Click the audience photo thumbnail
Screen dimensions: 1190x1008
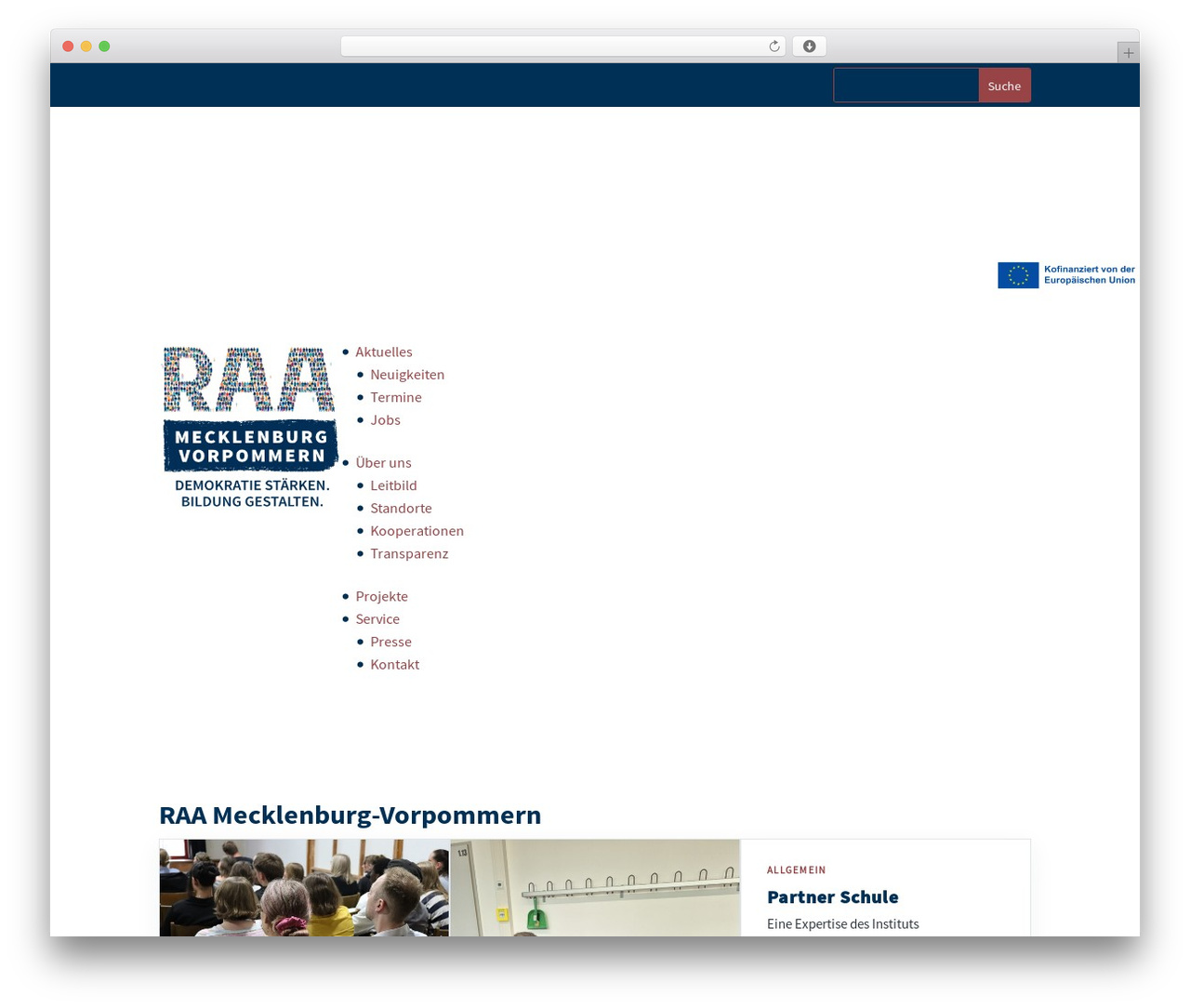coord(304,888)
